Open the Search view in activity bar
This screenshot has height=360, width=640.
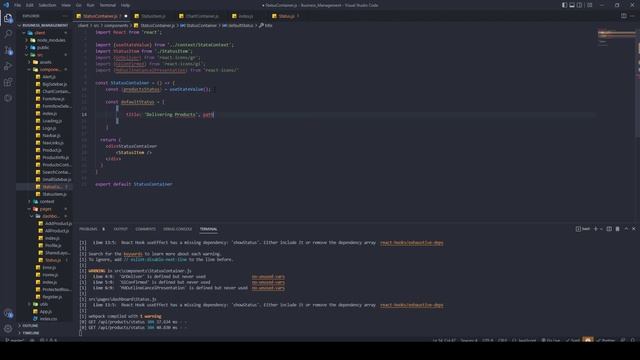pyautogui.click(x=8, y=34)
